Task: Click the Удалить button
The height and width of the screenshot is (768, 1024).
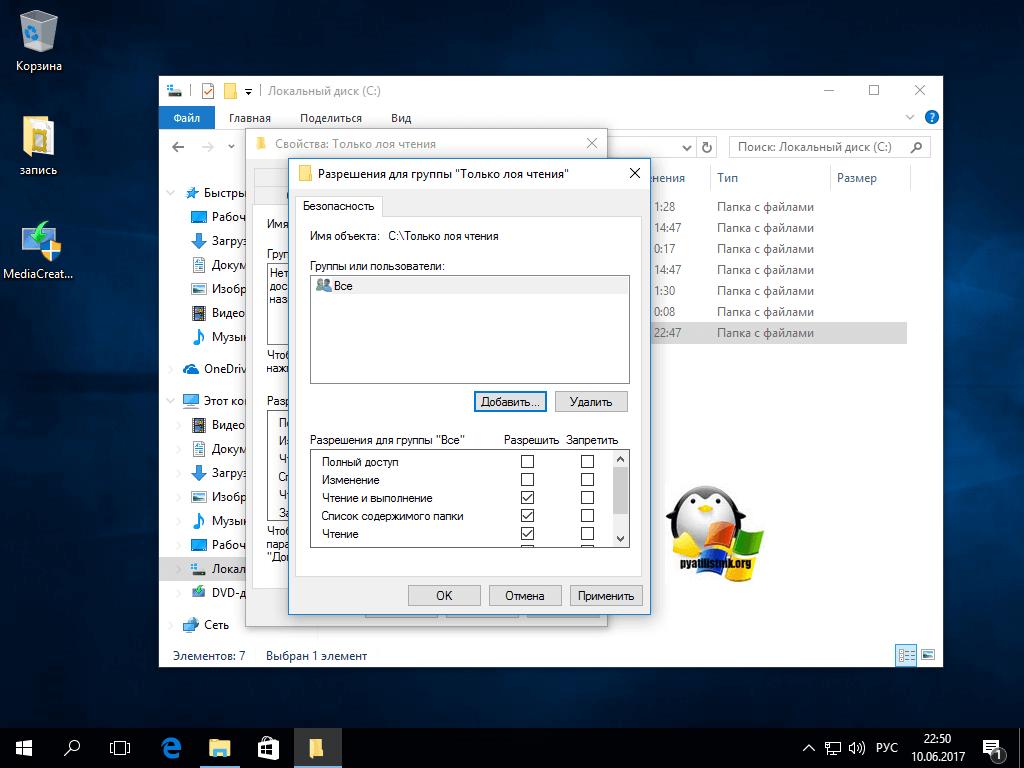Action: (591, 402)
